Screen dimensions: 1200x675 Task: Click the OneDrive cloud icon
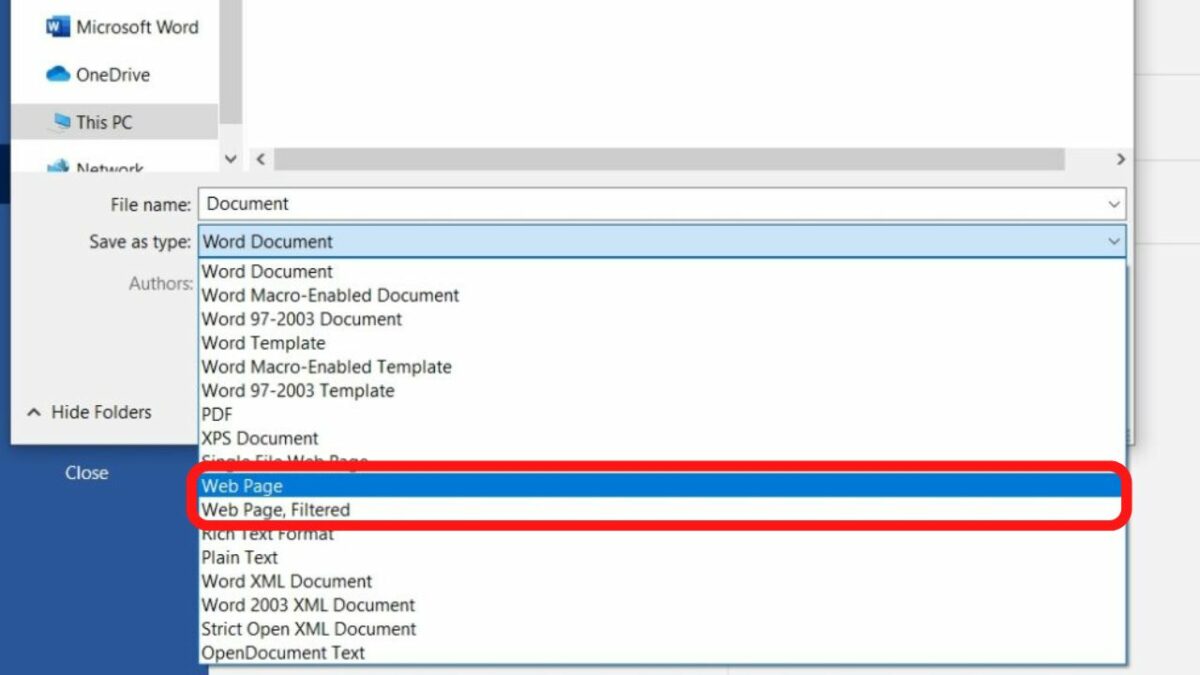coord(58,75)
